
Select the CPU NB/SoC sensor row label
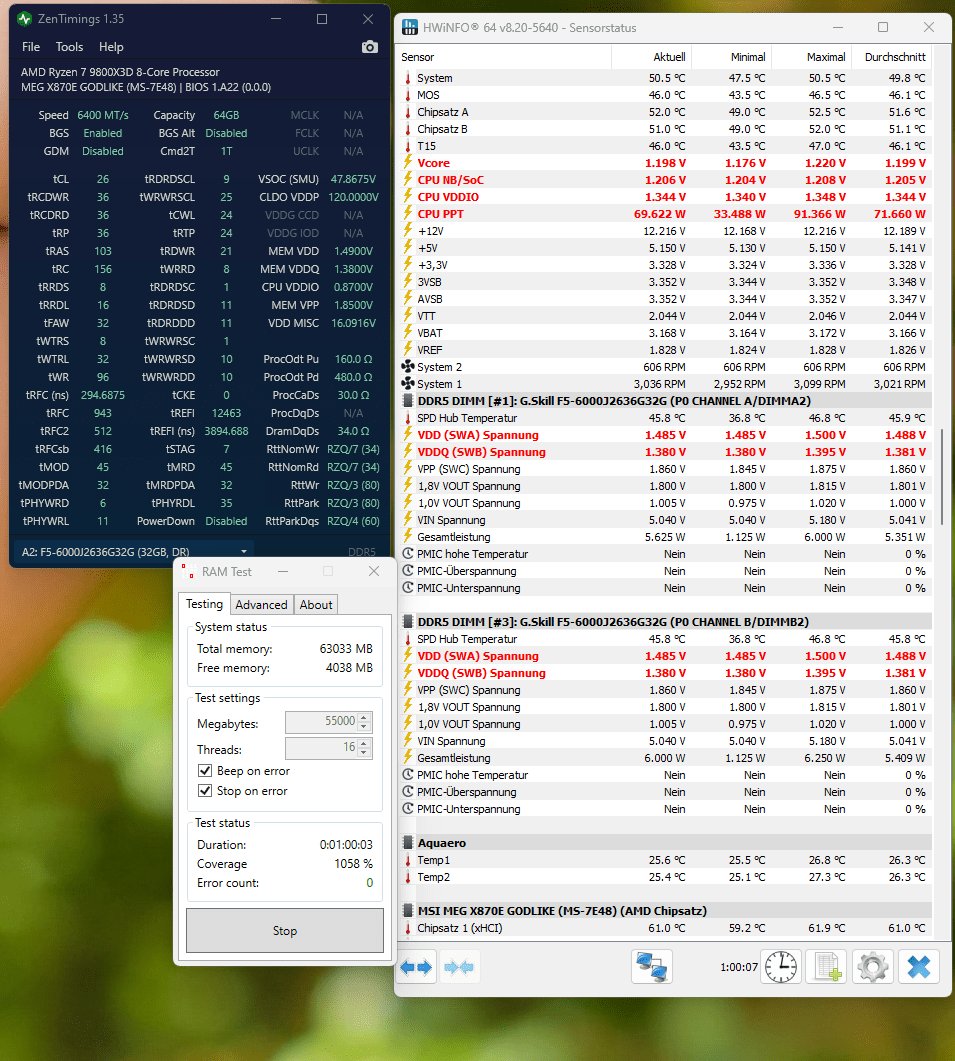pyautogui.click(x=451, y=179)
